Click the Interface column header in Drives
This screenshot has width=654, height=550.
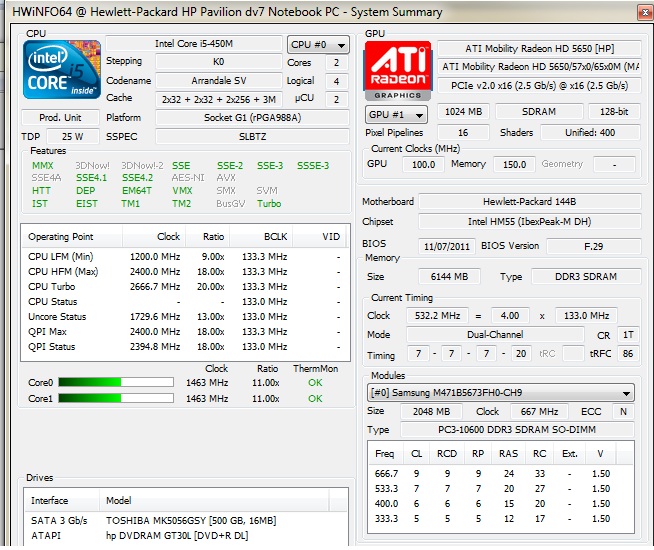(x=62, y=500)
